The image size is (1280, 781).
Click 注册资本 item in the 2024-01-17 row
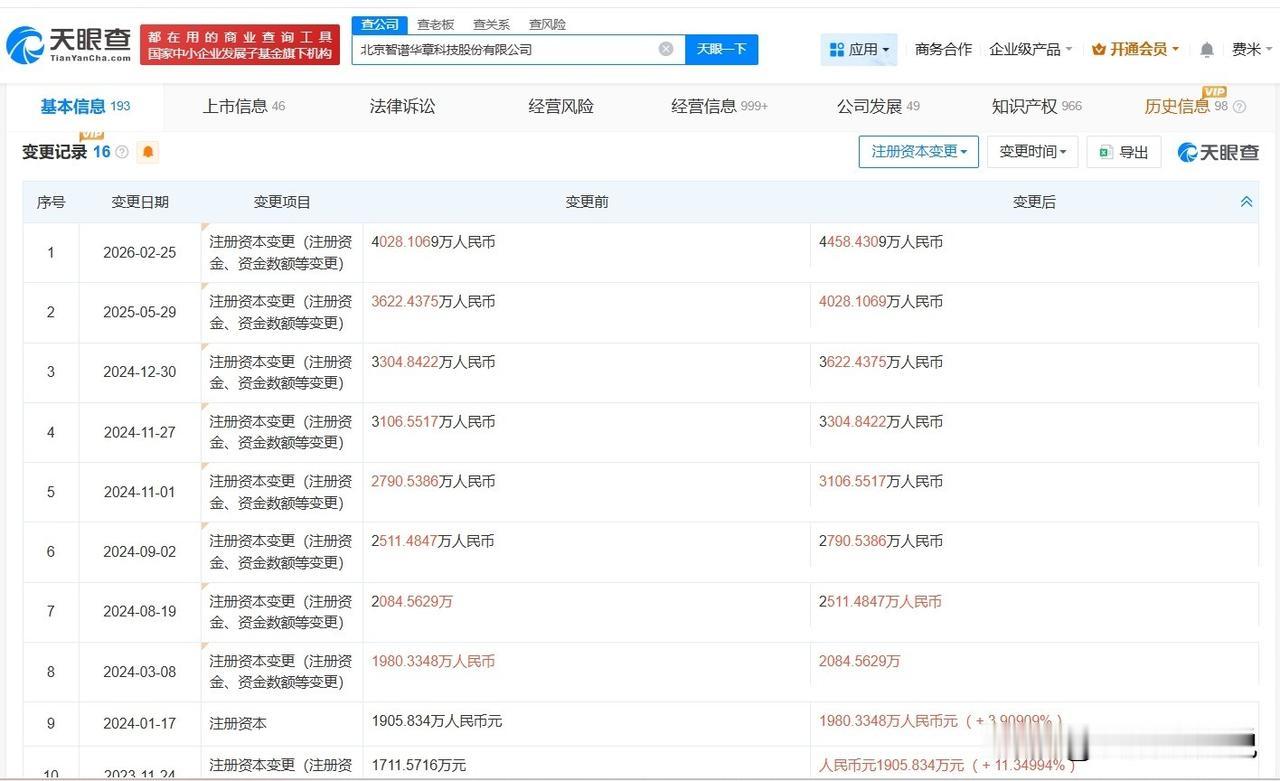point(238,723)
